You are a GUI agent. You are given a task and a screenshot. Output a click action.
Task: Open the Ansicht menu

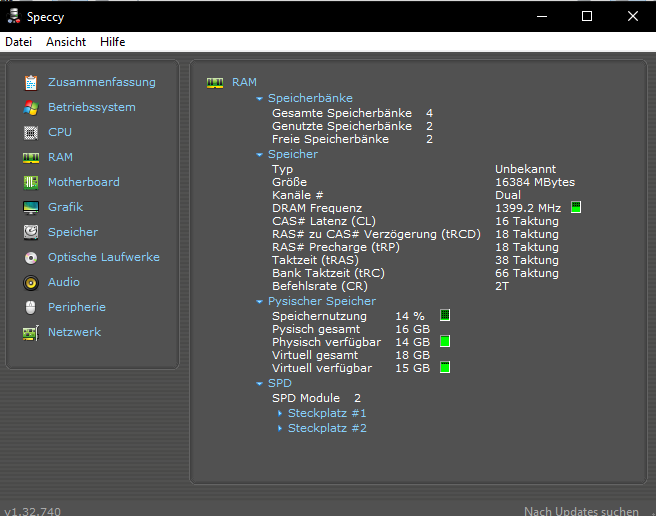coord(66,42)
